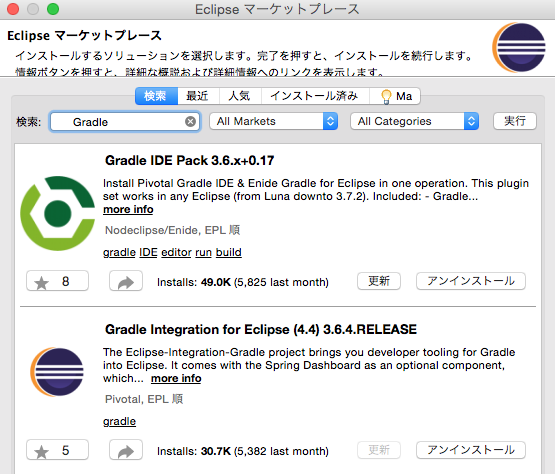Star the Gradle IDE Pack entry

(57, 281)
